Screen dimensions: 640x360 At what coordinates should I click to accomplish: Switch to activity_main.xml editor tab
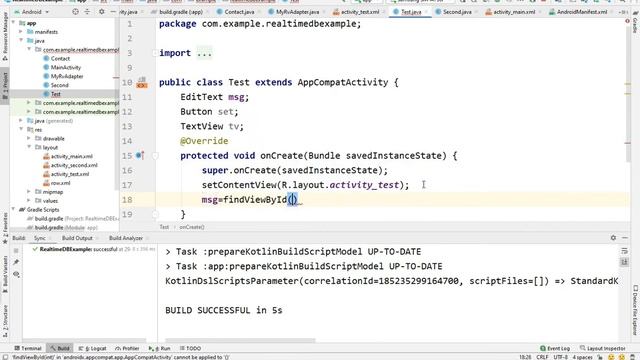[514, 12]
